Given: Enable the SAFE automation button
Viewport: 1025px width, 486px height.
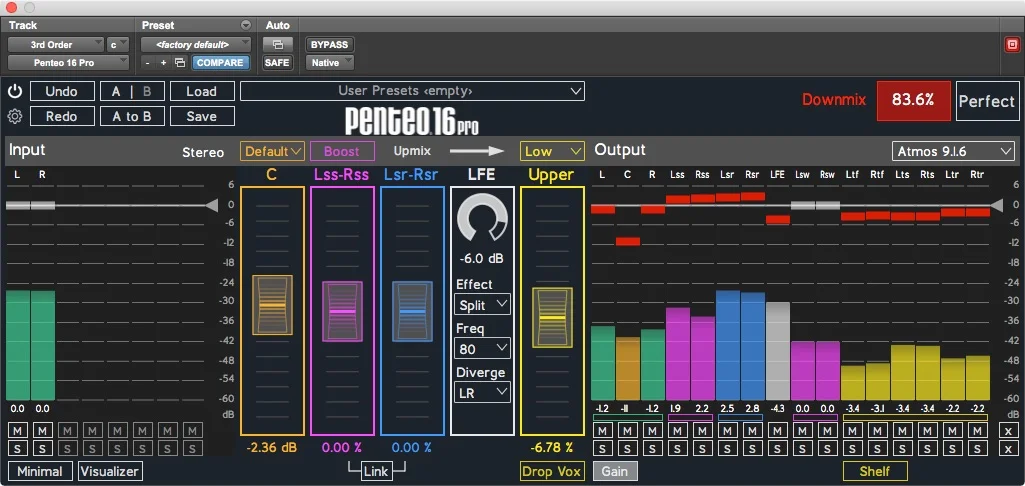Looking at the screenshot, I should tap(277, 63).
